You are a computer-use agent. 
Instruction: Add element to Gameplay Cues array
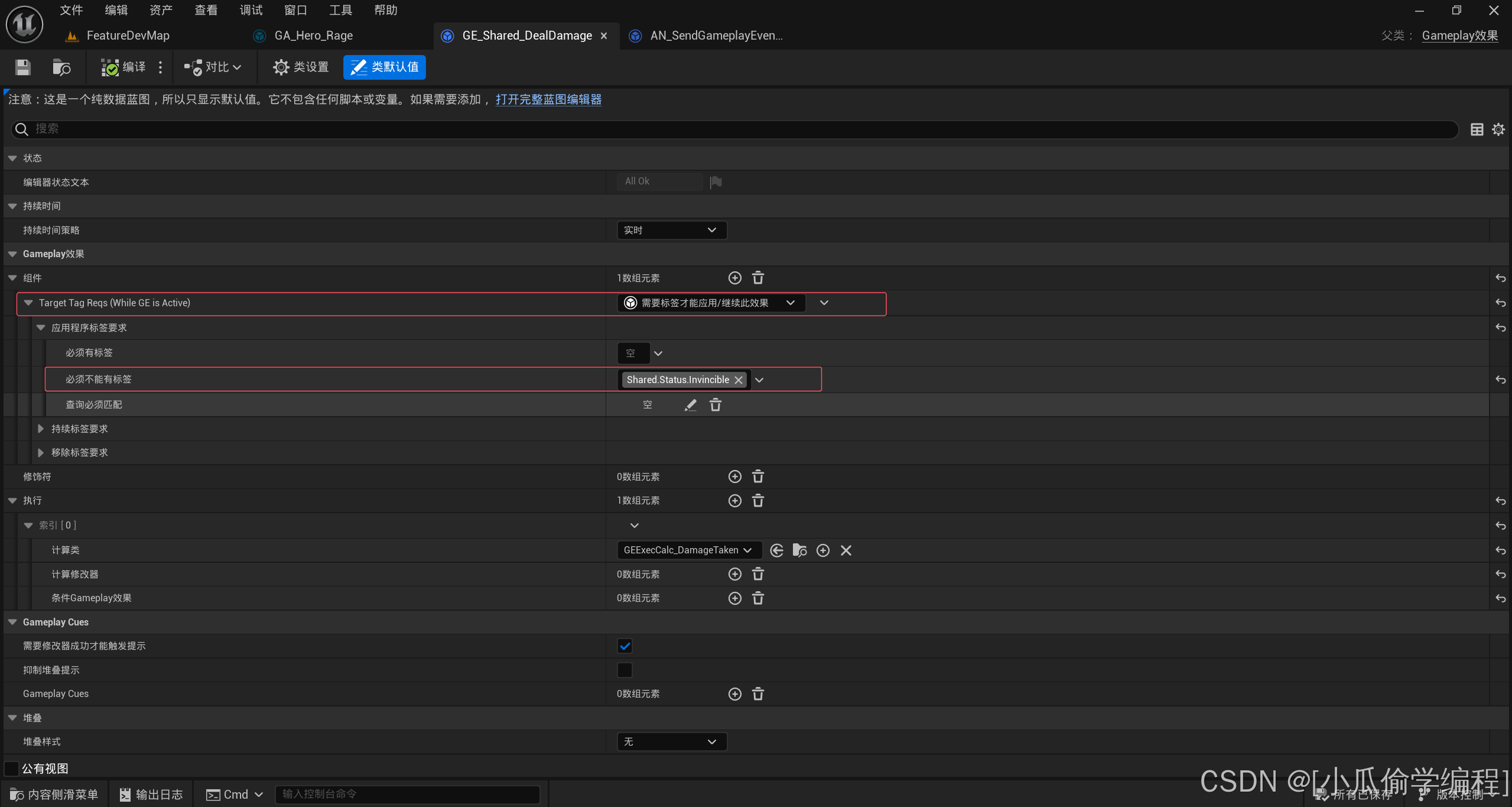point(734,694)
